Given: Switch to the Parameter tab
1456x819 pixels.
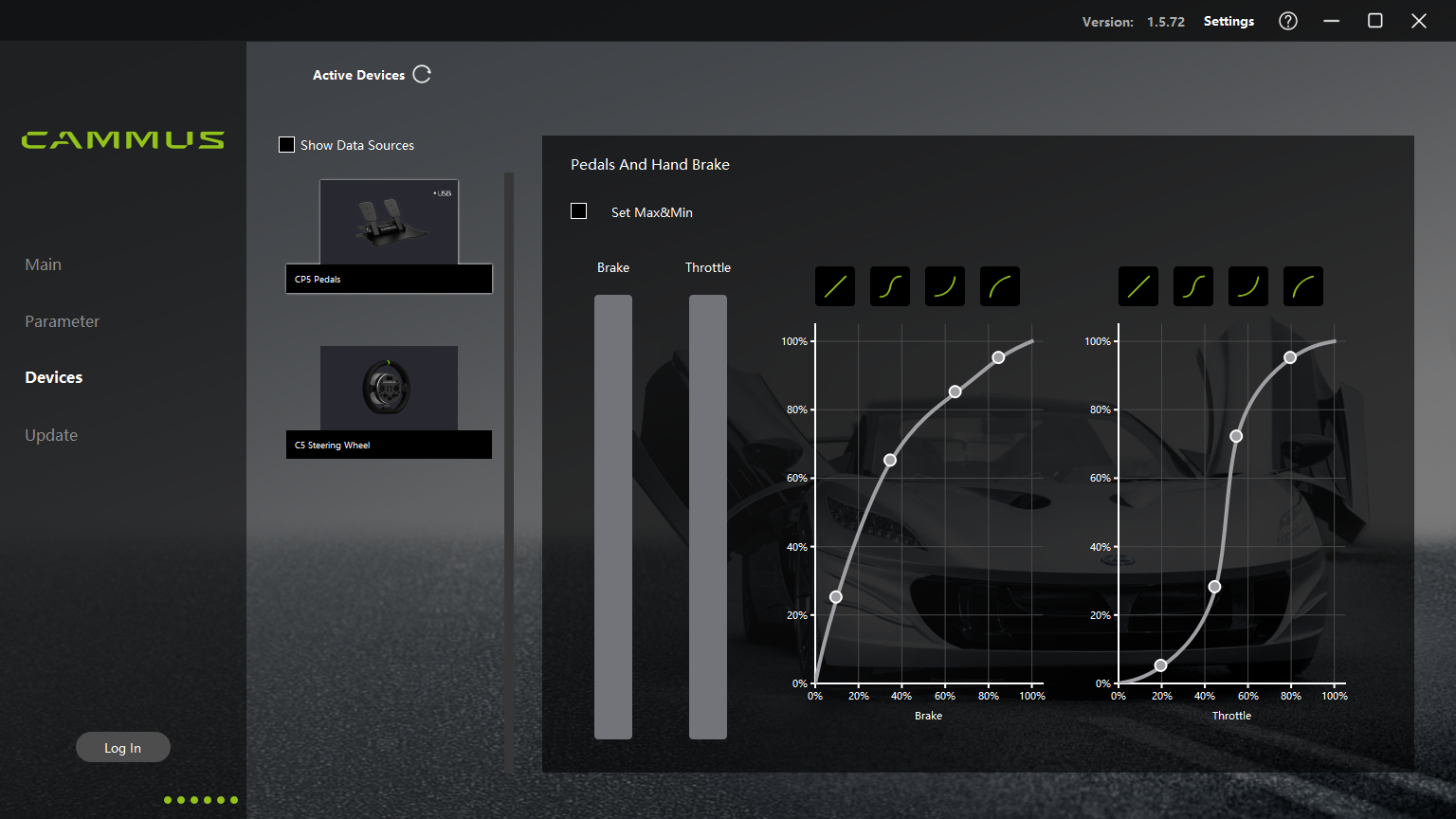Looking at the screenshot, I should coord(62,321).
